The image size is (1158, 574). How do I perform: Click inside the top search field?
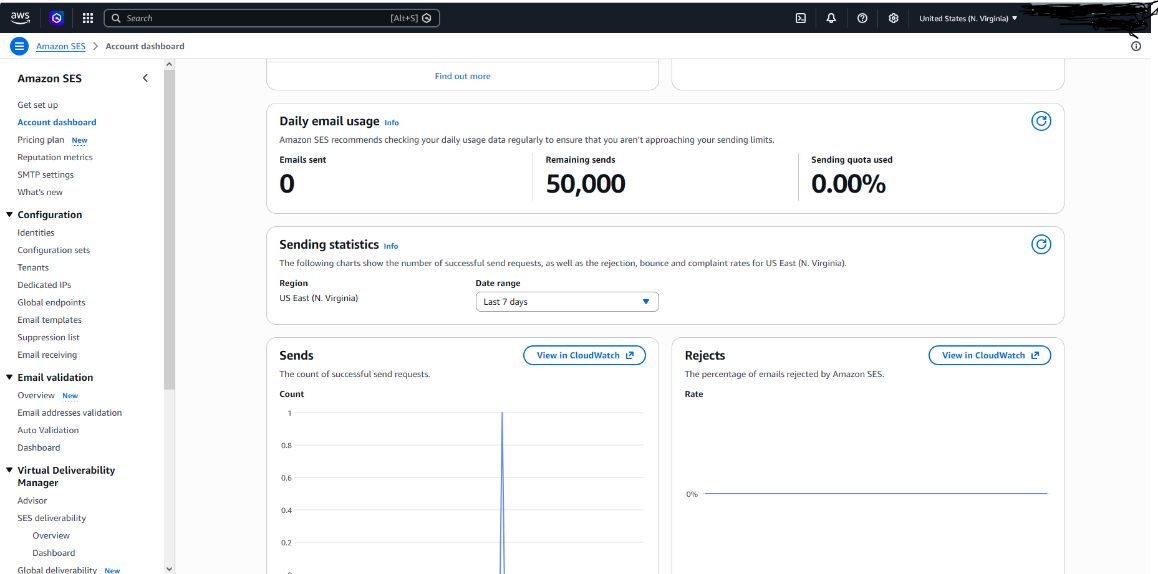click(x=272, y=18)
